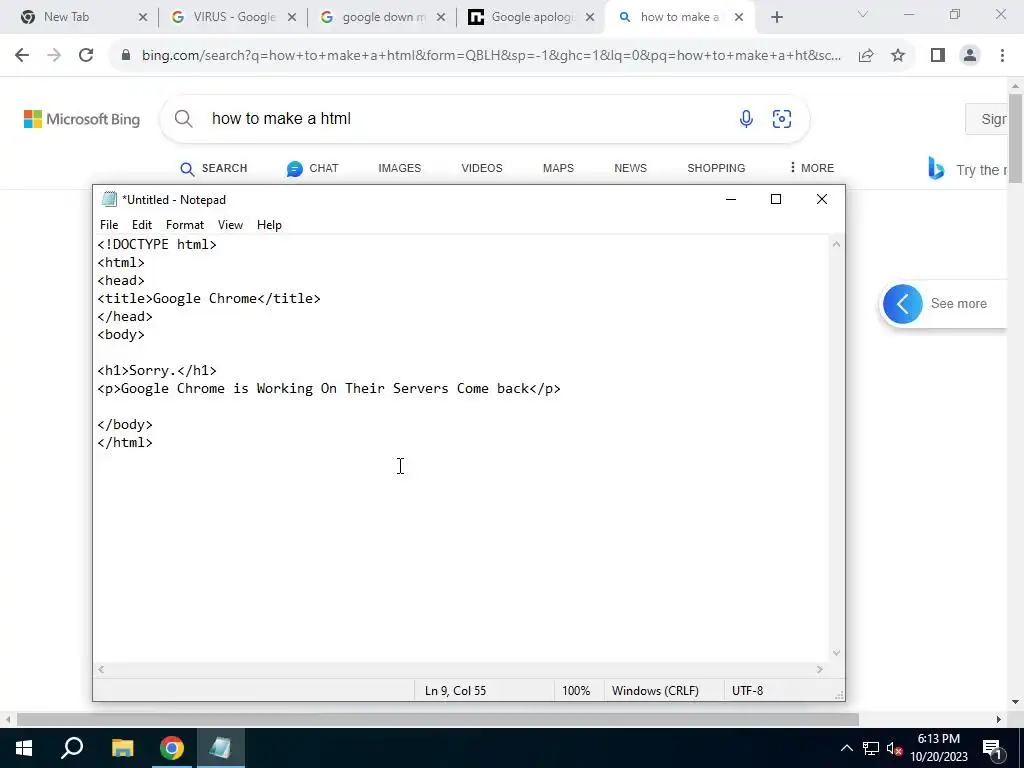Open the muted volume tray icon
This screenshot has height=768, width=1024.
coord(895,749)
